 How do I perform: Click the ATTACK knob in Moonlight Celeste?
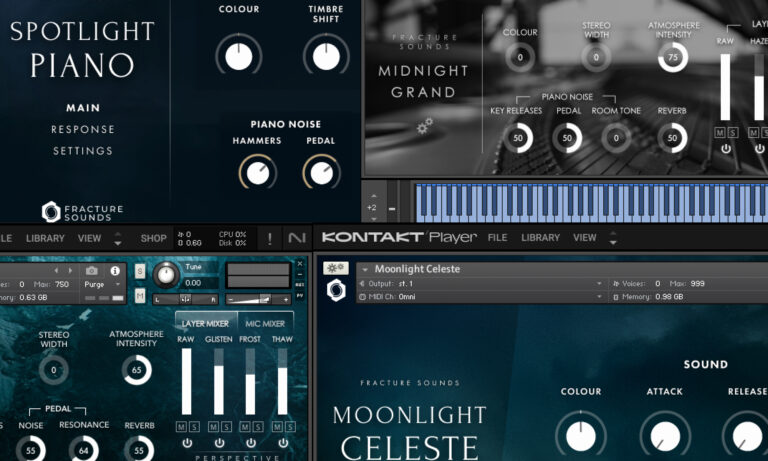tap(665, 435)
